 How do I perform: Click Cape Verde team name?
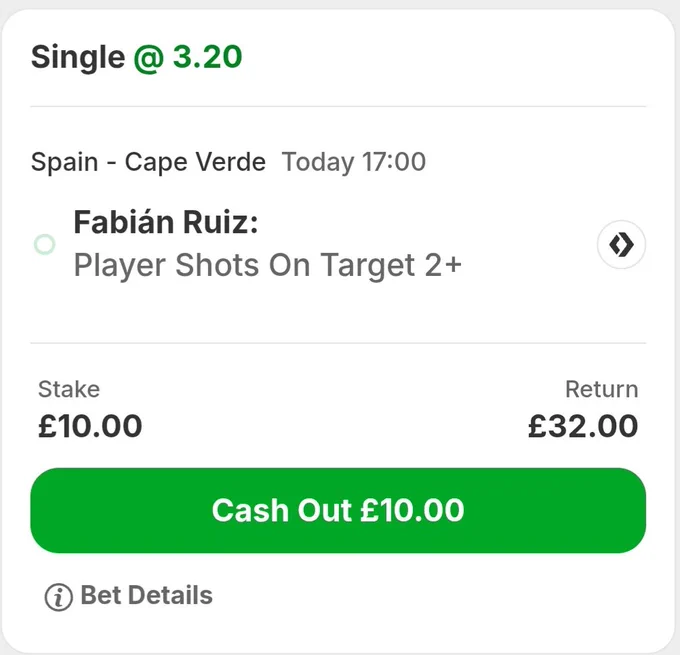195,162
